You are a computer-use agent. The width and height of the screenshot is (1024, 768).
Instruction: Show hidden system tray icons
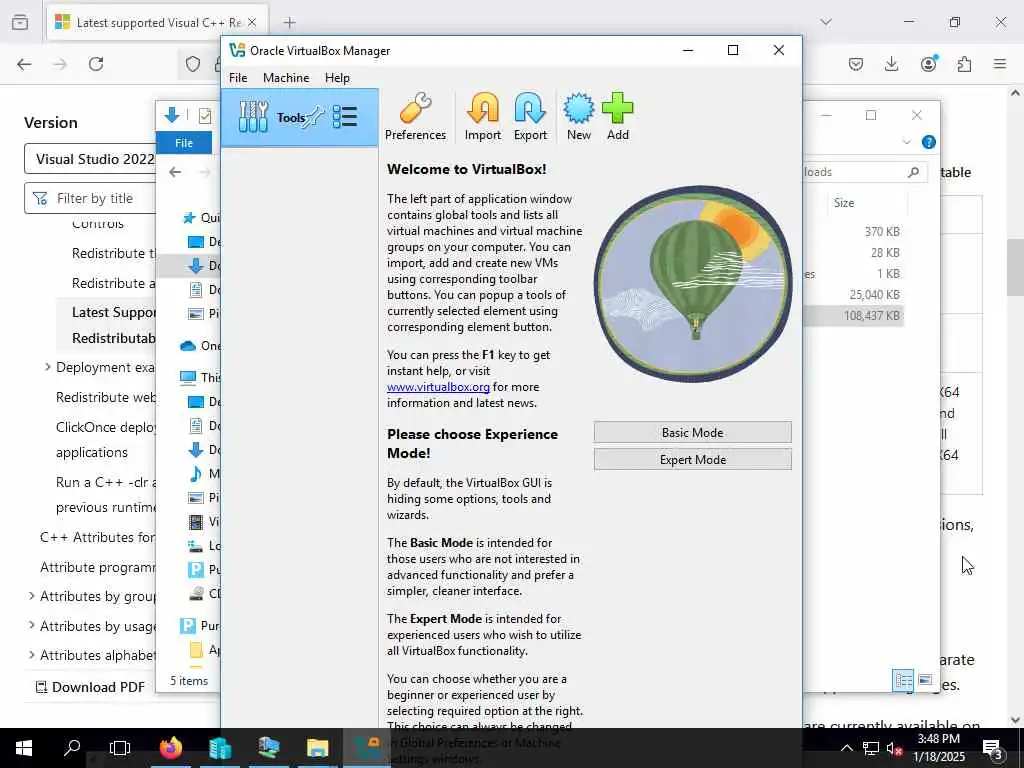(x=846, y=748)
